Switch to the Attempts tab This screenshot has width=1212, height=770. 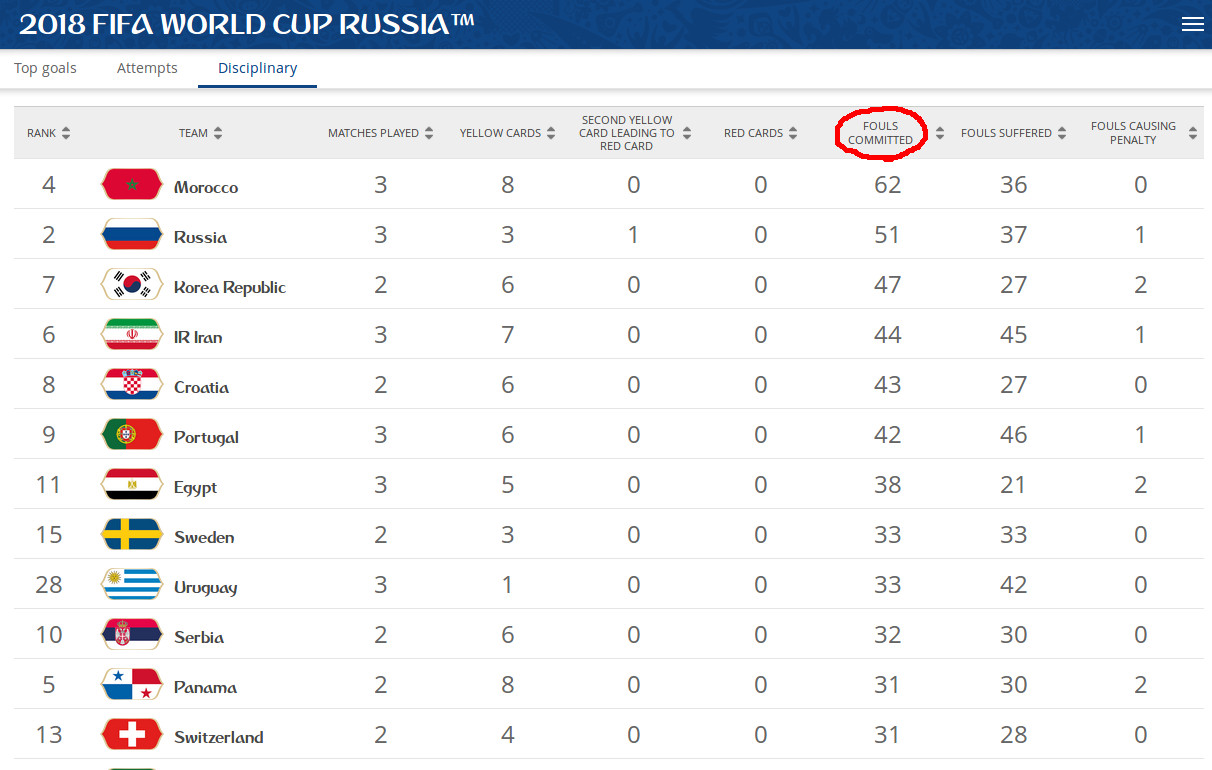click(x=147, y=68)
